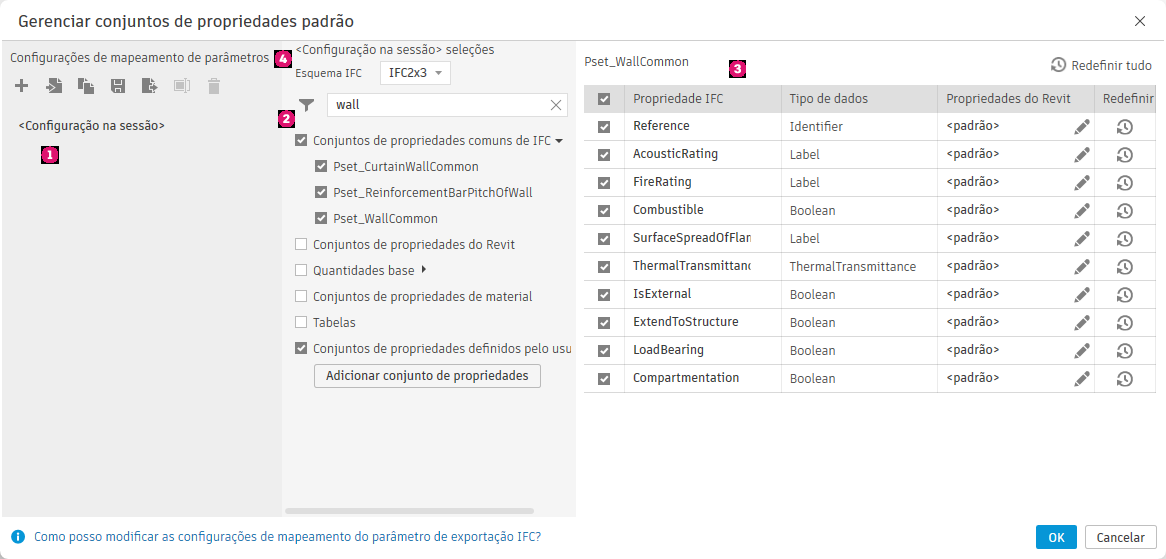Click the save configuration disk icon
1166x559 pixels.
(118, 86)
